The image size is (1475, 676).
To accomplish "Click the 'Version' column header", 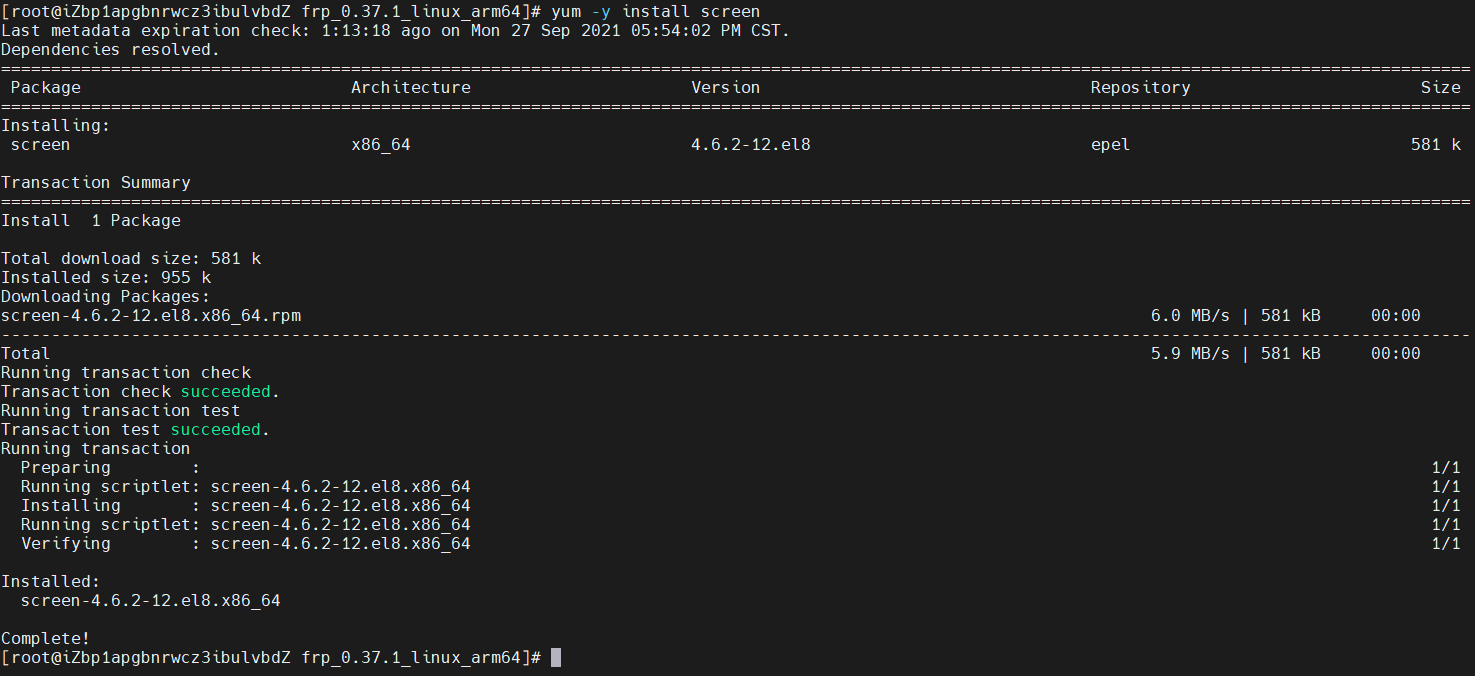I will pyautogui.click(x=725, y=87).
